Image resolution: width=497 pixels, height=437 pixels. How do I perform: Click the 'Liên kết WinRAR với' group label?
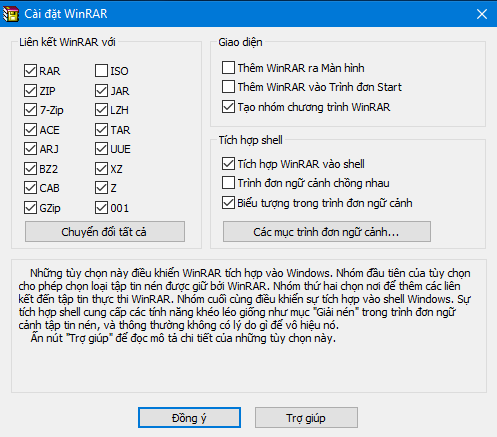click(x=67, y=42)
